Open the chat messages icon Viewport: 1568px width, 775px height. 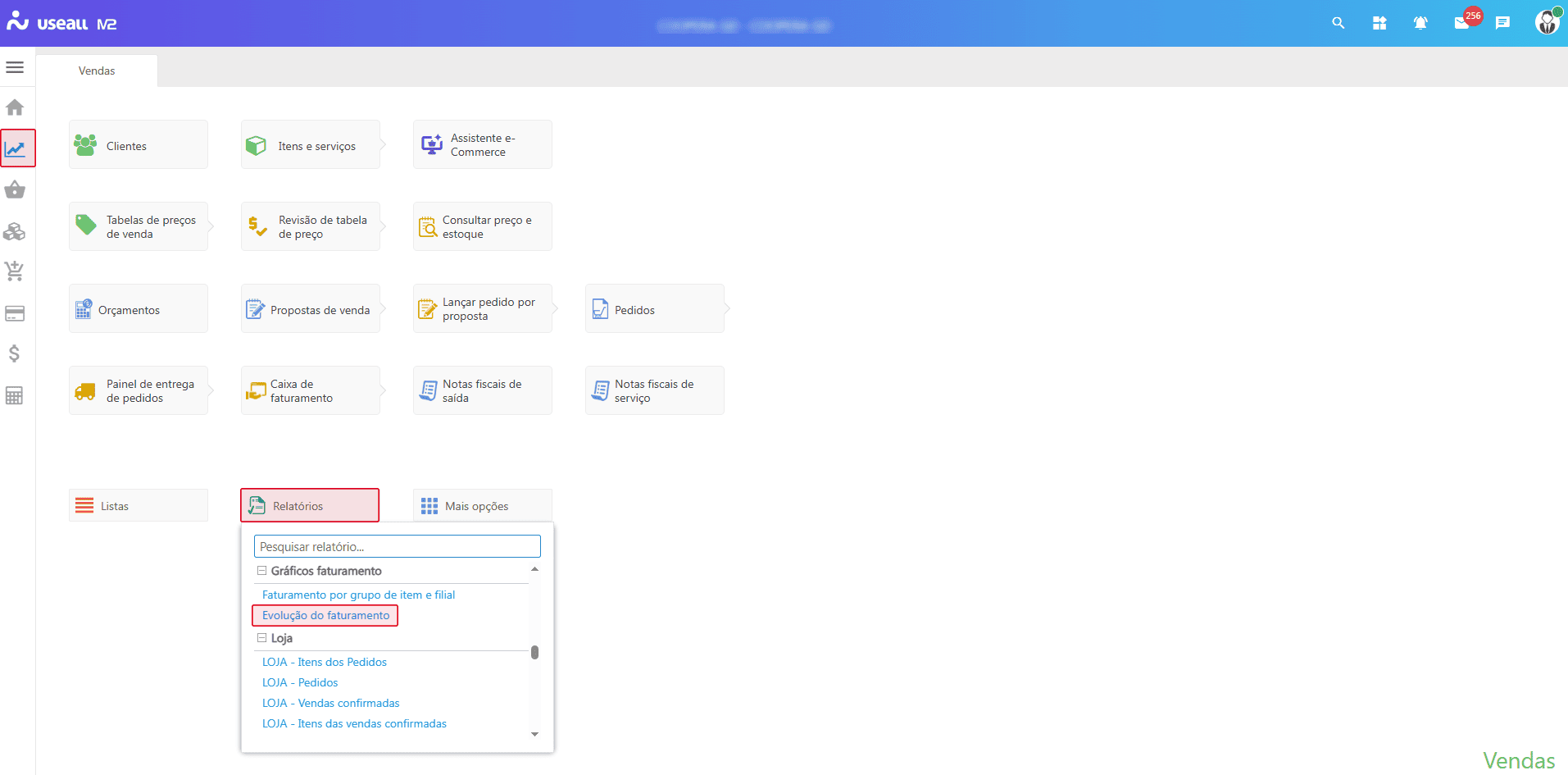(1502, 23)
